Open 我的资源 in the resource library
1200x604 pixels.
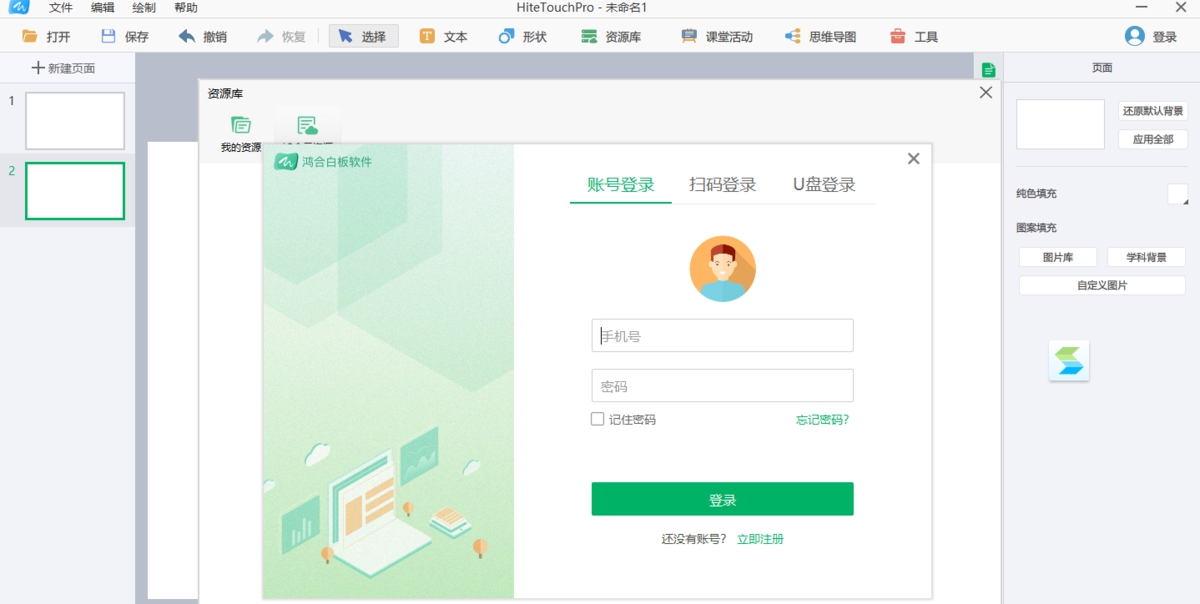[x=241, y=135]
